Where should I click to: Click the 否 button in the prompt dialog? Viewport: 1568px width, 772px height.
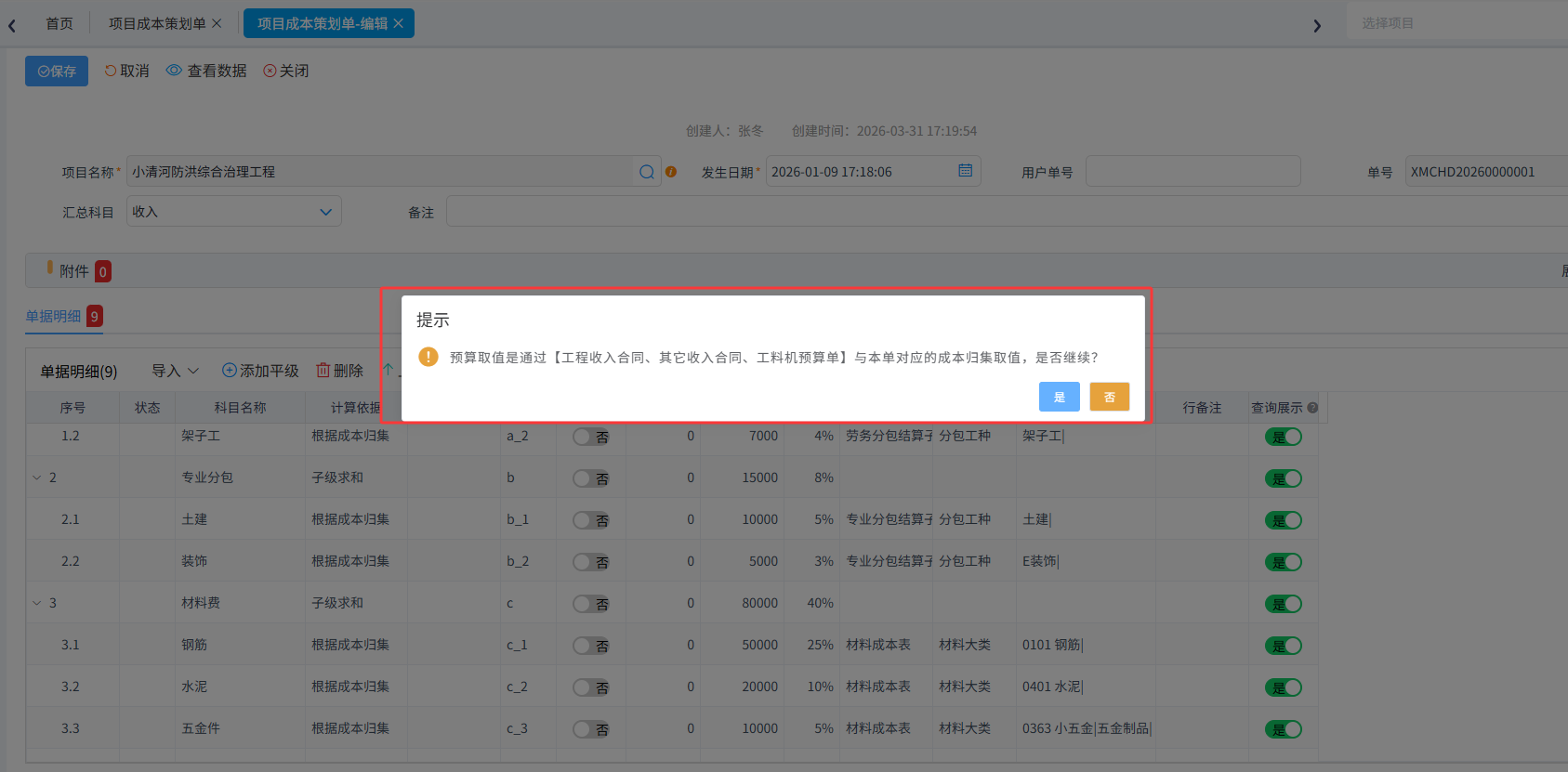(1109, 397)
